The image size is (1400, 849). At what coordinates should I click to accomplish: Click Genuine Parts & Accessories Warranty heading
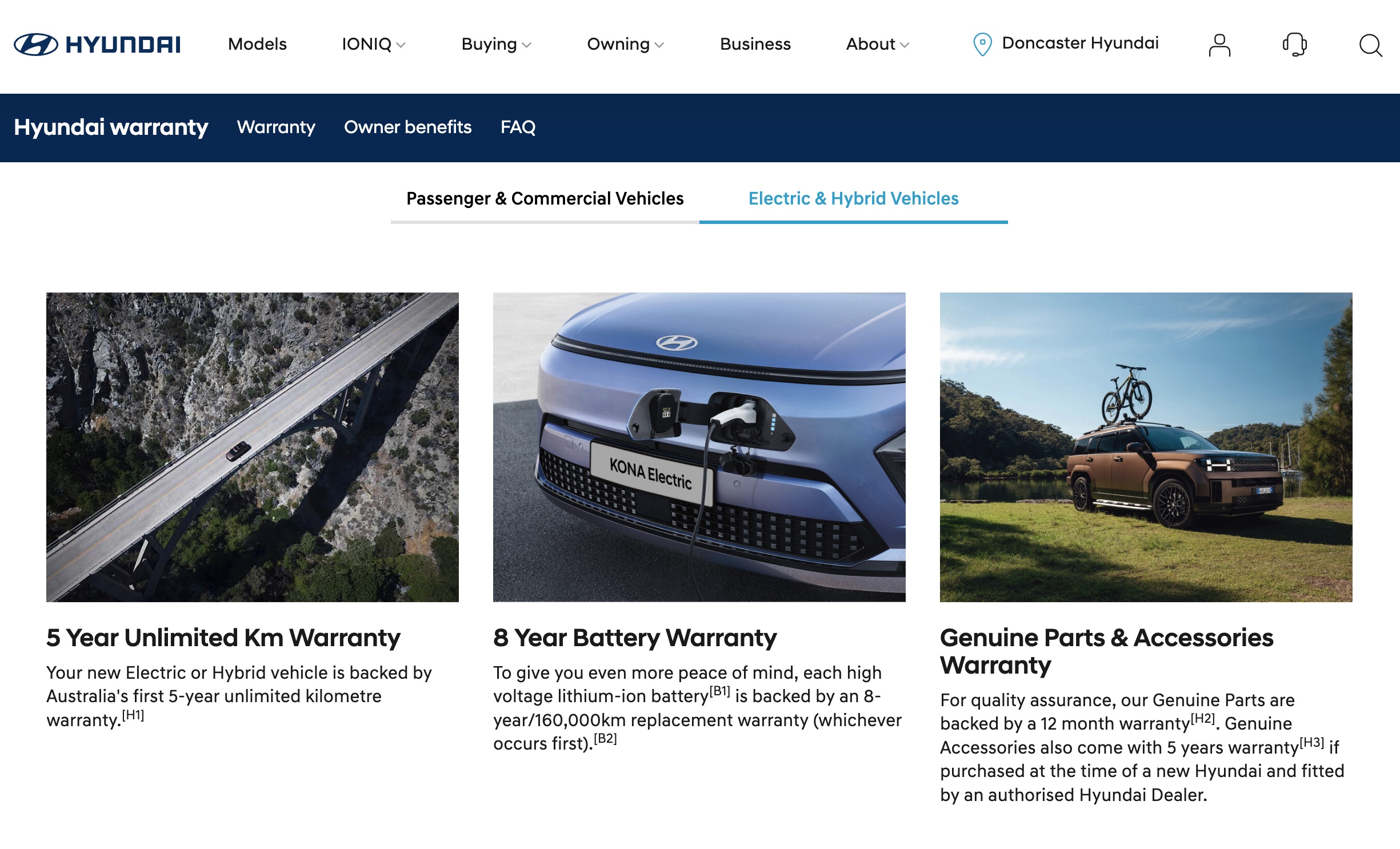(1106, 651)
